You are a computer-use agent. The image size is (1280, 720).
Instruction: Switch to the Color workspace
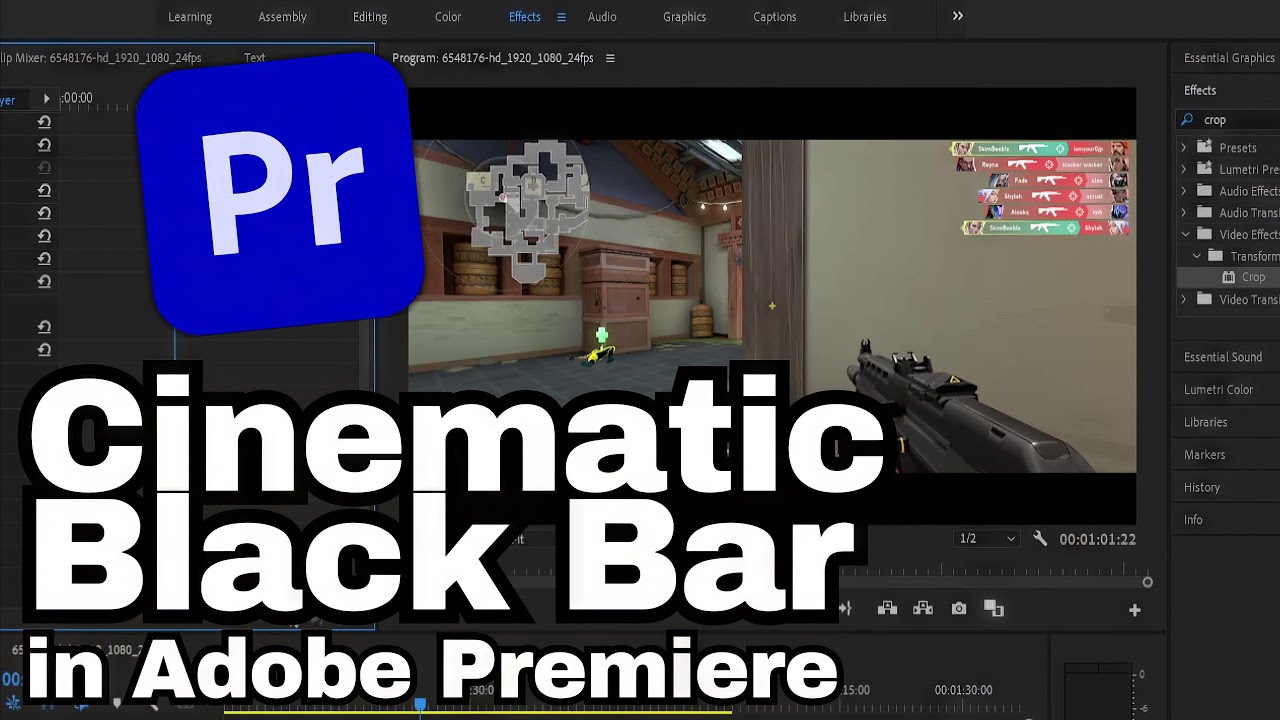click(x=448, y=17)
